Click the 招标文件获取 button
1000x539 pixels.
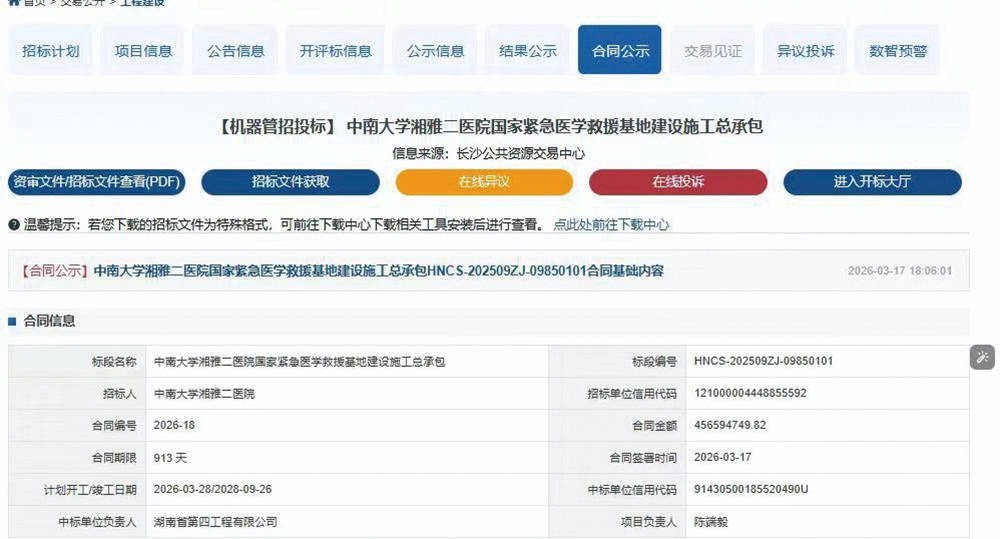click(290, 182)
